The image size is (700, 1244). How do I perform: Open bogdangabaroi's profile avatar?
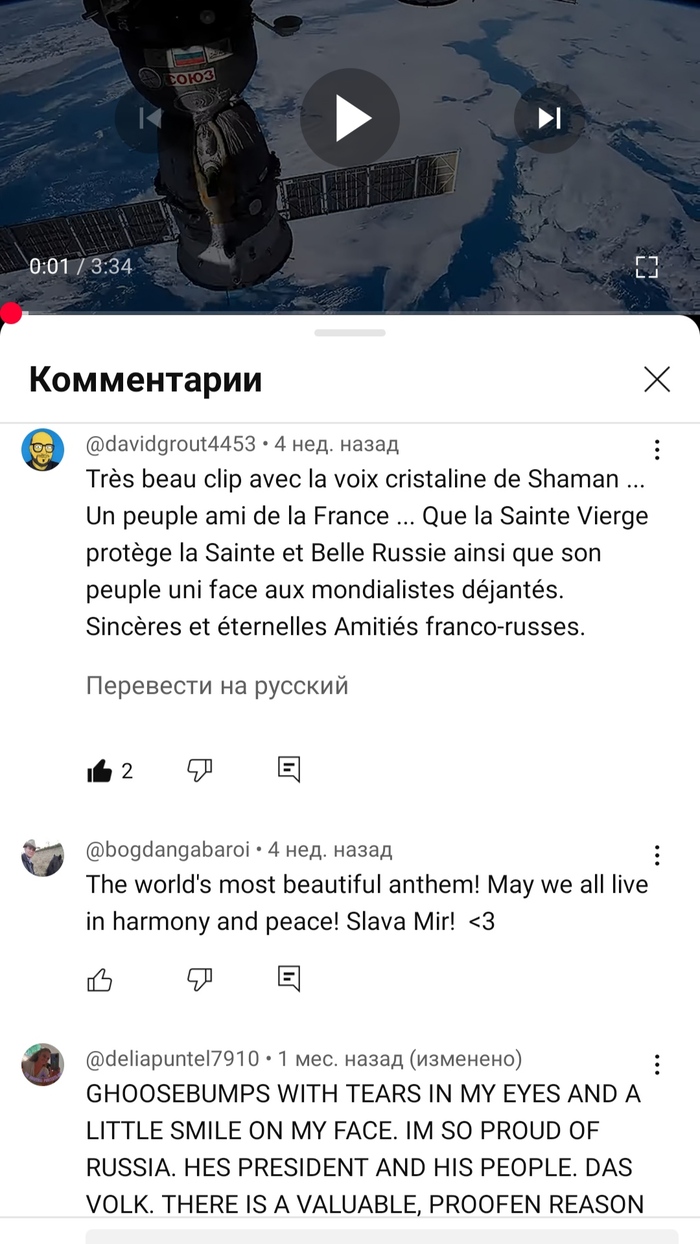coord(43,857)
